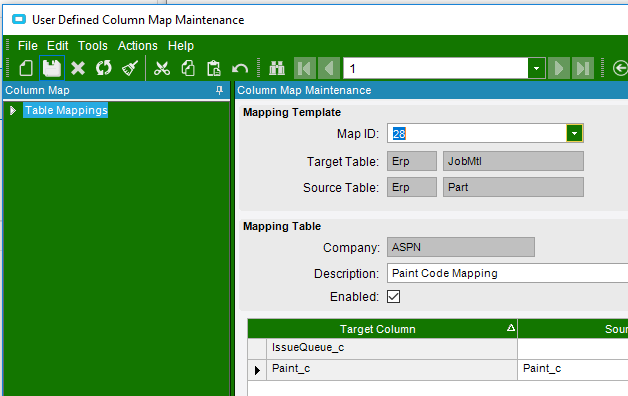
Task: Click the IssueQueue_c row selector
Action: [x=257, y=348]
